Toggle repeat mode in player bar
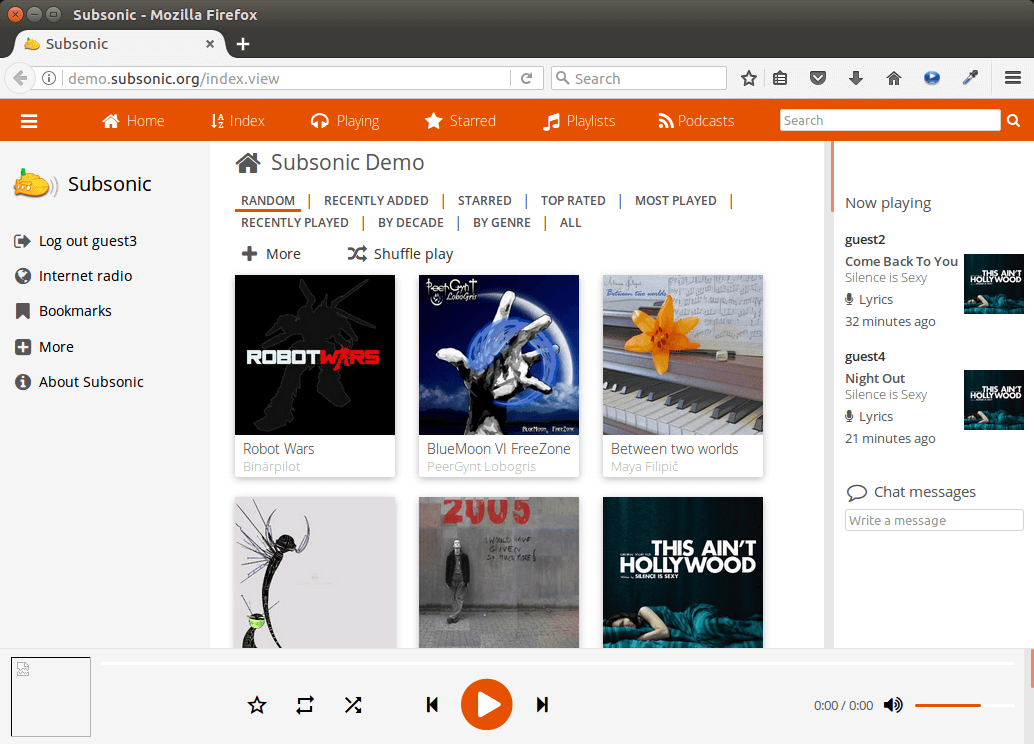This screenshot has height=744, width=1034. pyautogui.click(x=305, y=705)
